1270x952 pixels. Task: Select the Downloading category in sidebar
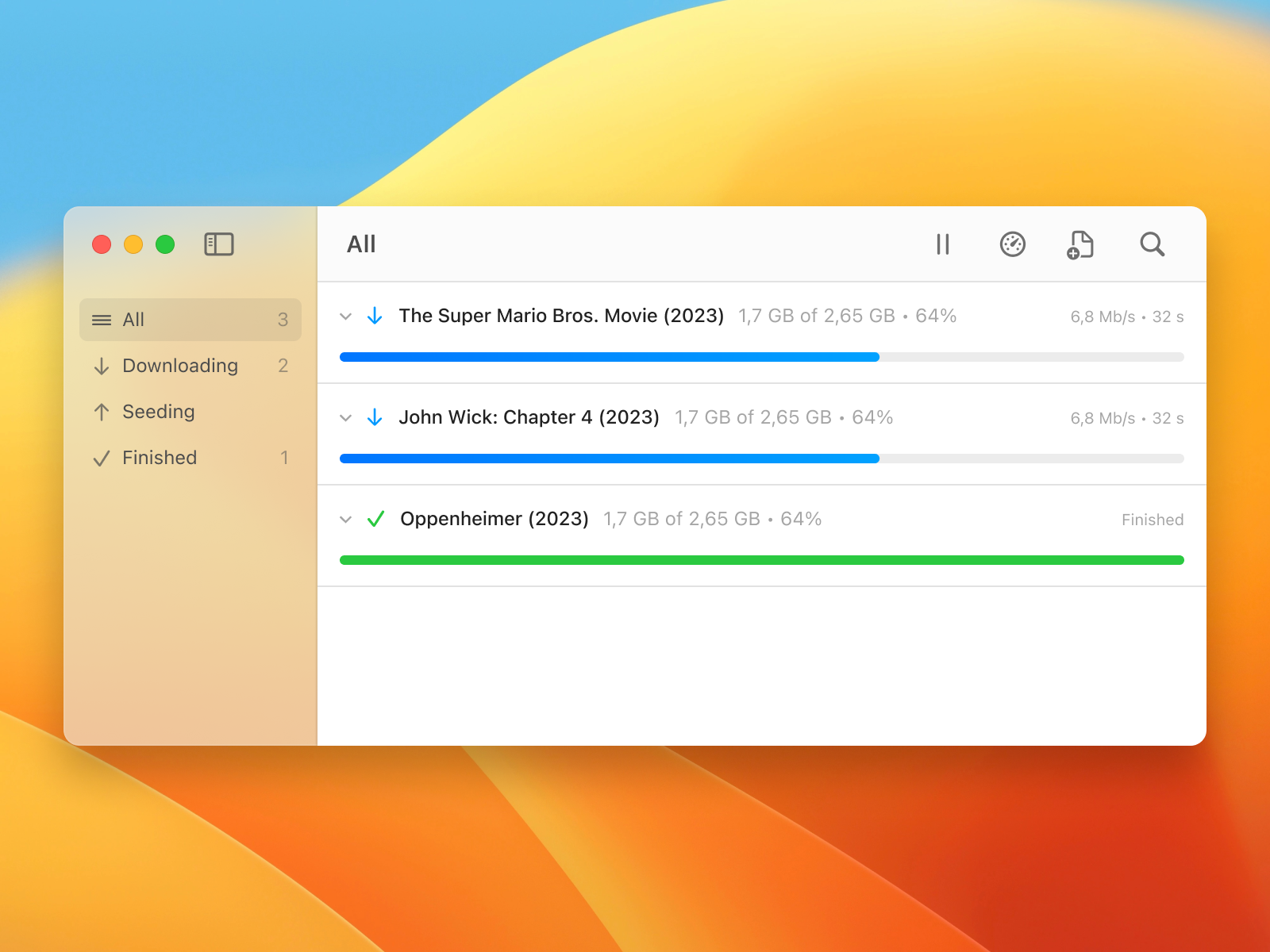190,366
